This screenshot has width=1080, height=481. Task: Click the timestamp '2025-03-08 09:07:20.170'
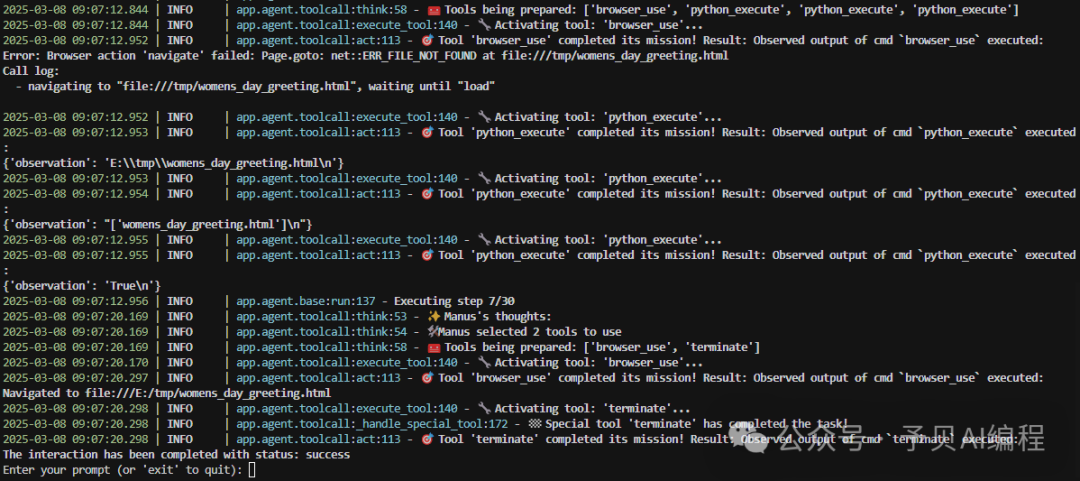click(76, 362)
